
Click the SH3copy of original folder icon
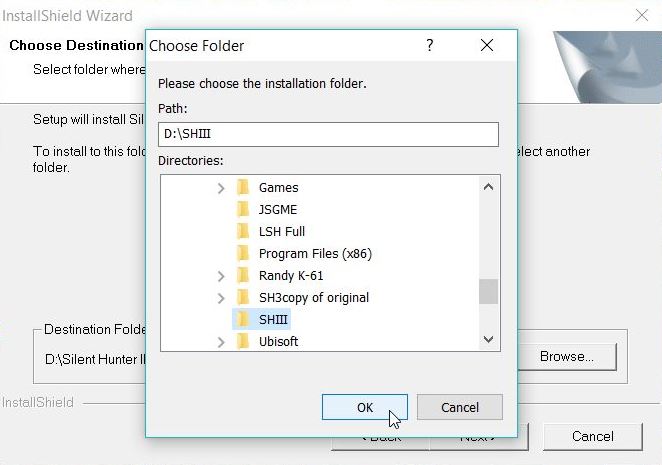pyautogui.click(x=243, y=297)
